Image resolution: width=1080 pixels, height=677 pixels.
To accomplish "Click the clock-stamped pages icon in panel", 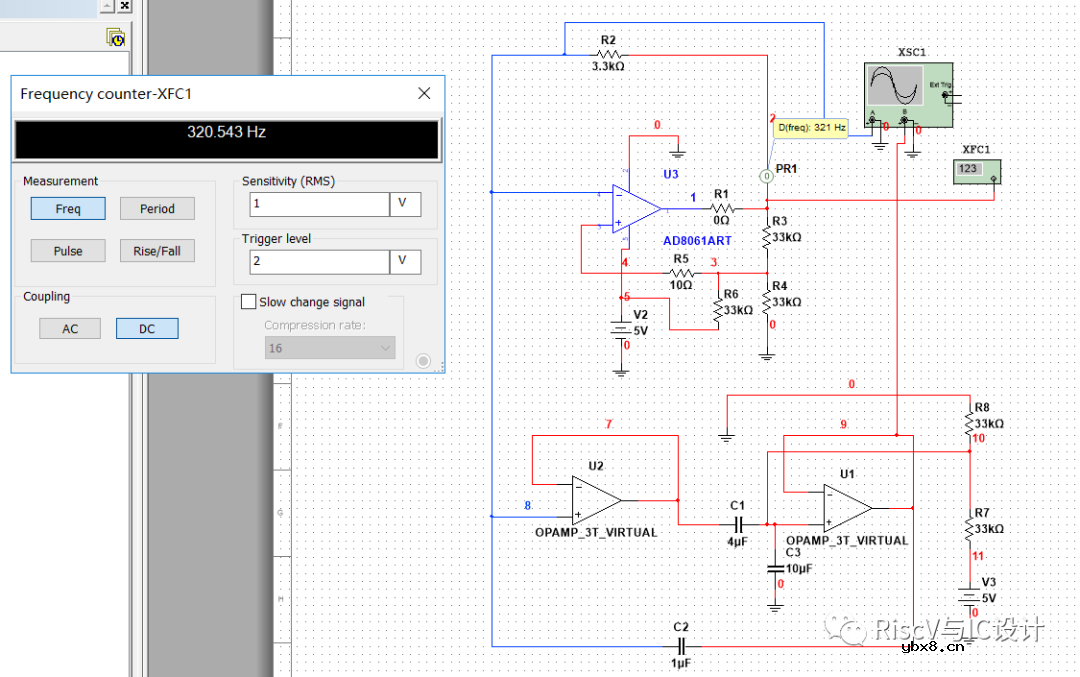I will click(116, 38).
